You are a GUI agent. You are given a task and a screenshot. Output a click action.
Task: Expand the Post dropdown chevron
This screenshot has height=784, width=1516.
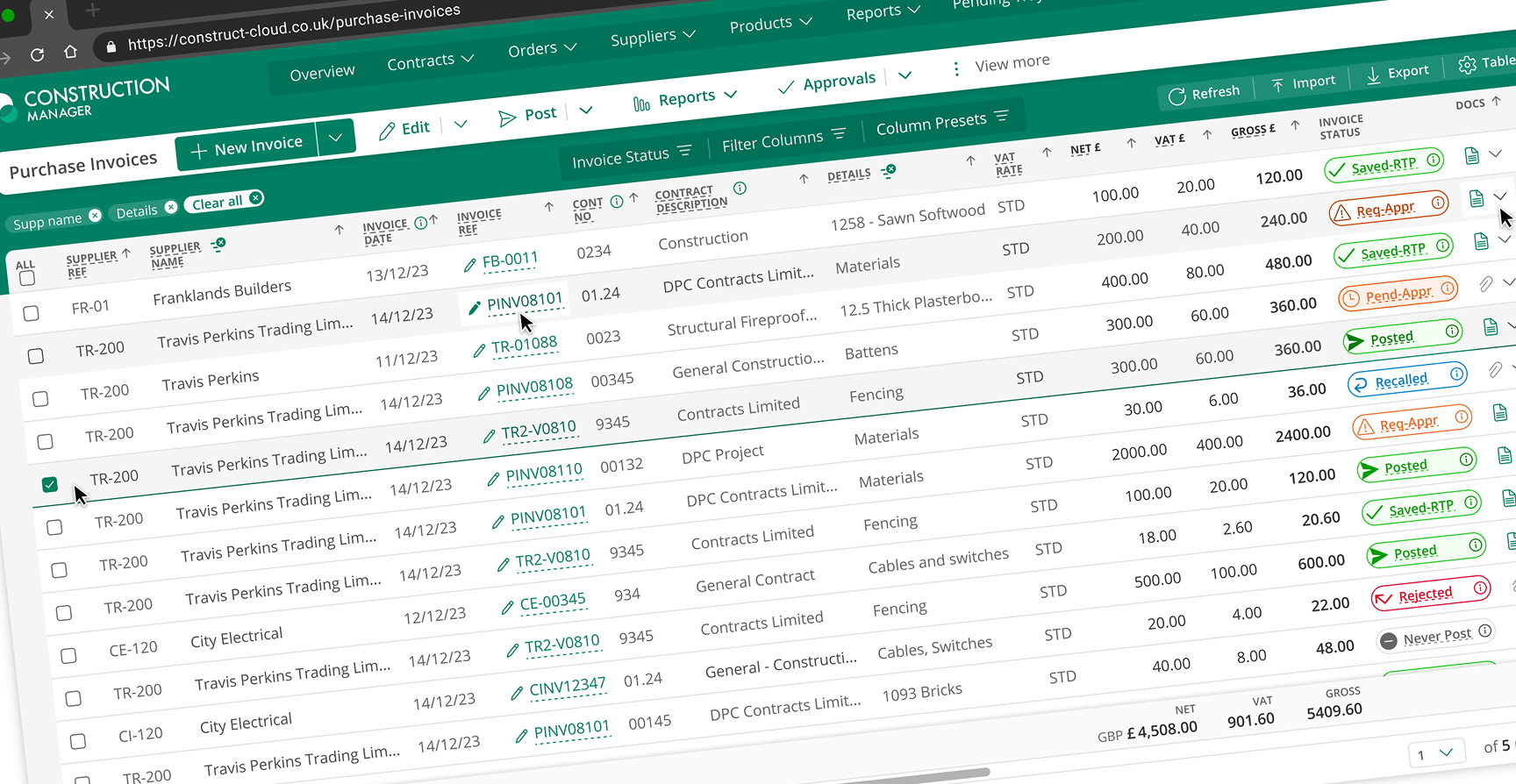pyautogui.click(x=586, y=110)
